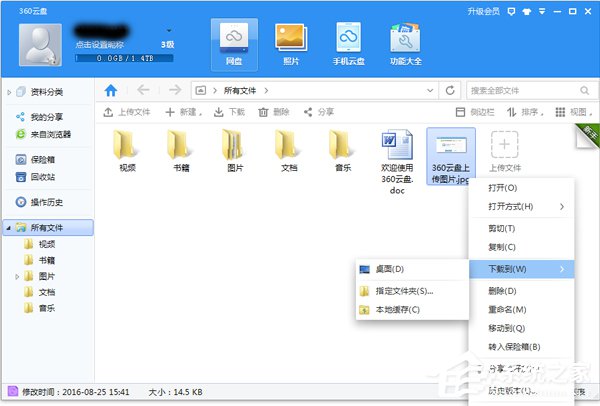Open the main menu dropdown icon in title bar
The image size is (600, 406).
click(542, 11)
